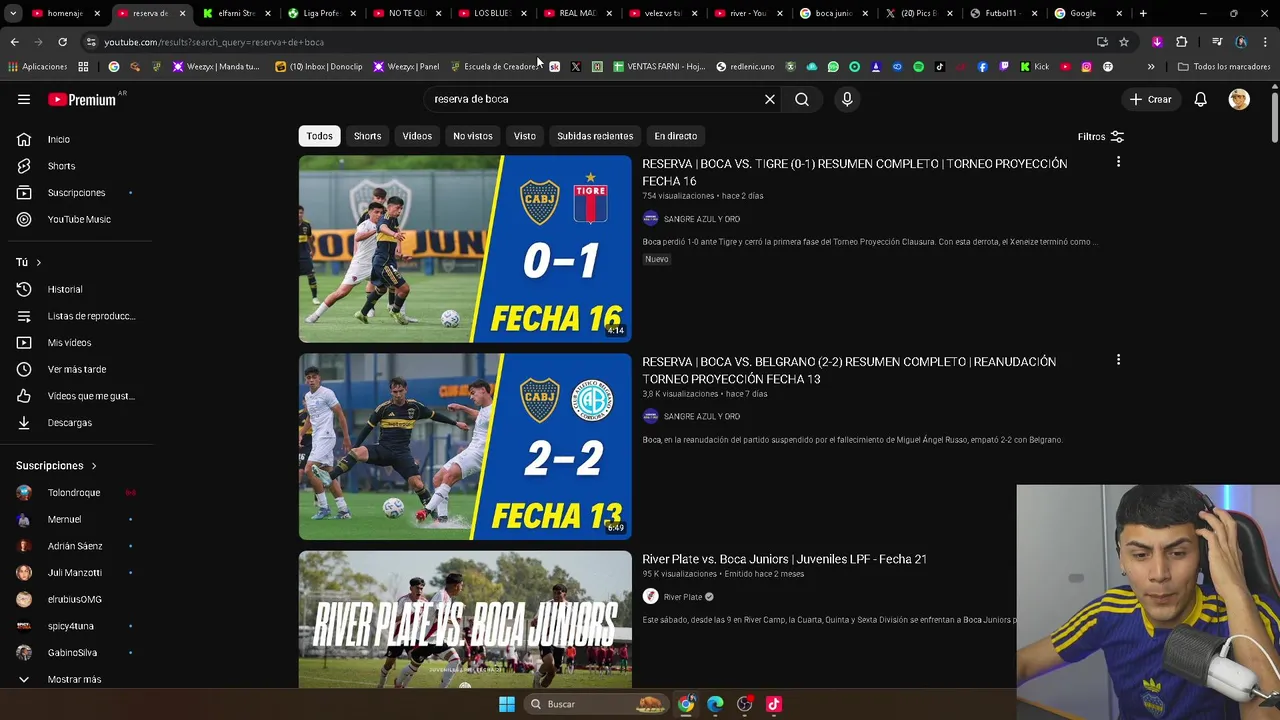Expand the Suscripciones section header
Viewport: 1280px width, 720px height.
tap(56, 465)
